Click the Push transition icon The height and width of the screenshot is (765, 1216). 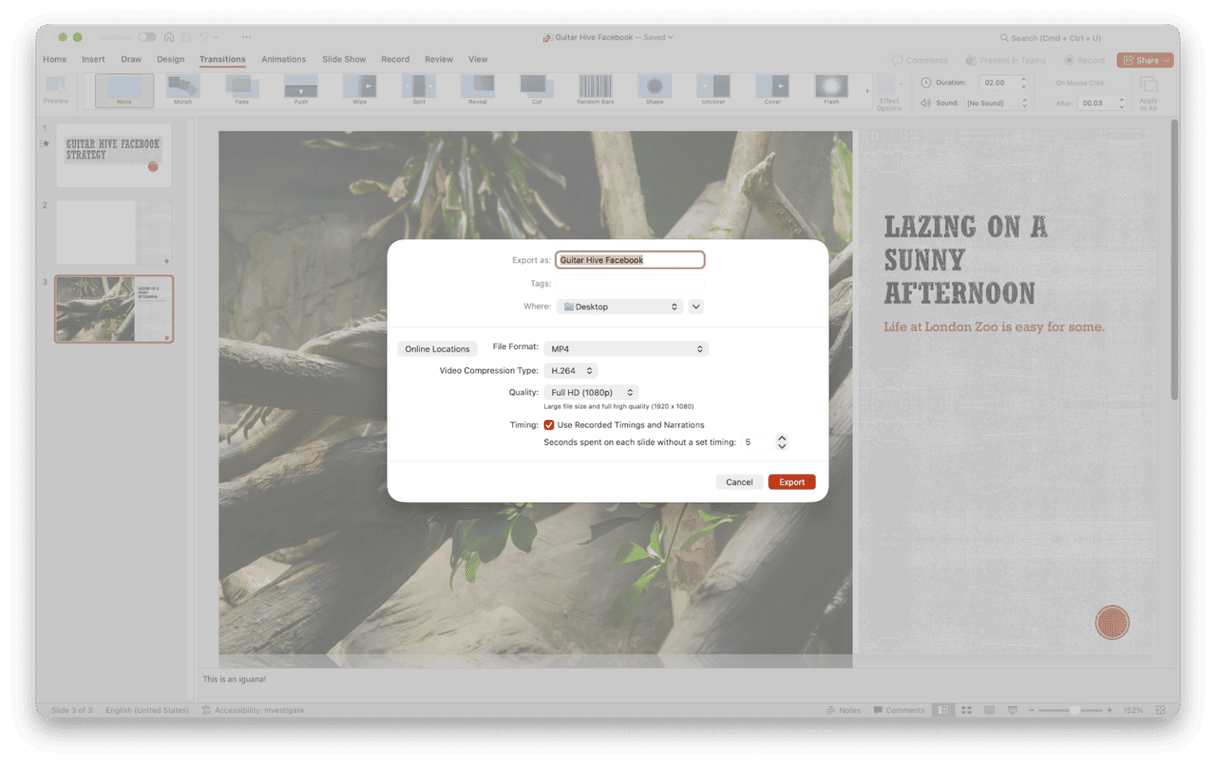[301, 89]
